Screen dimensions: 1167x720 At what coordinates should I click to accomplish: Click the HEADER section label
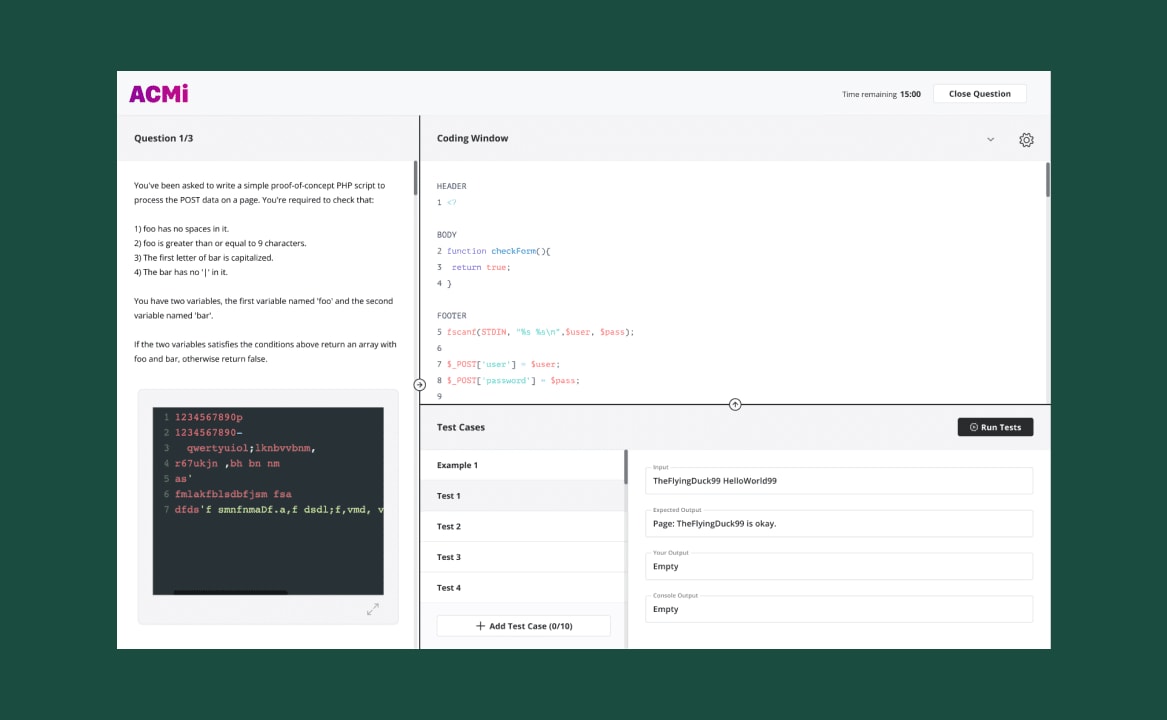452,186
